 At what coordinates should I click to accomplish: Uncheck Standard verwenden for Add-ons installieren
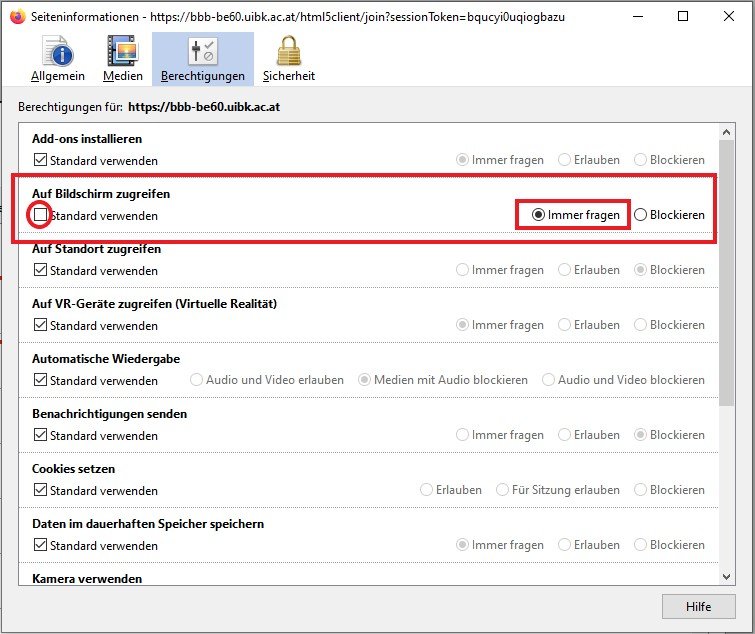40,160
